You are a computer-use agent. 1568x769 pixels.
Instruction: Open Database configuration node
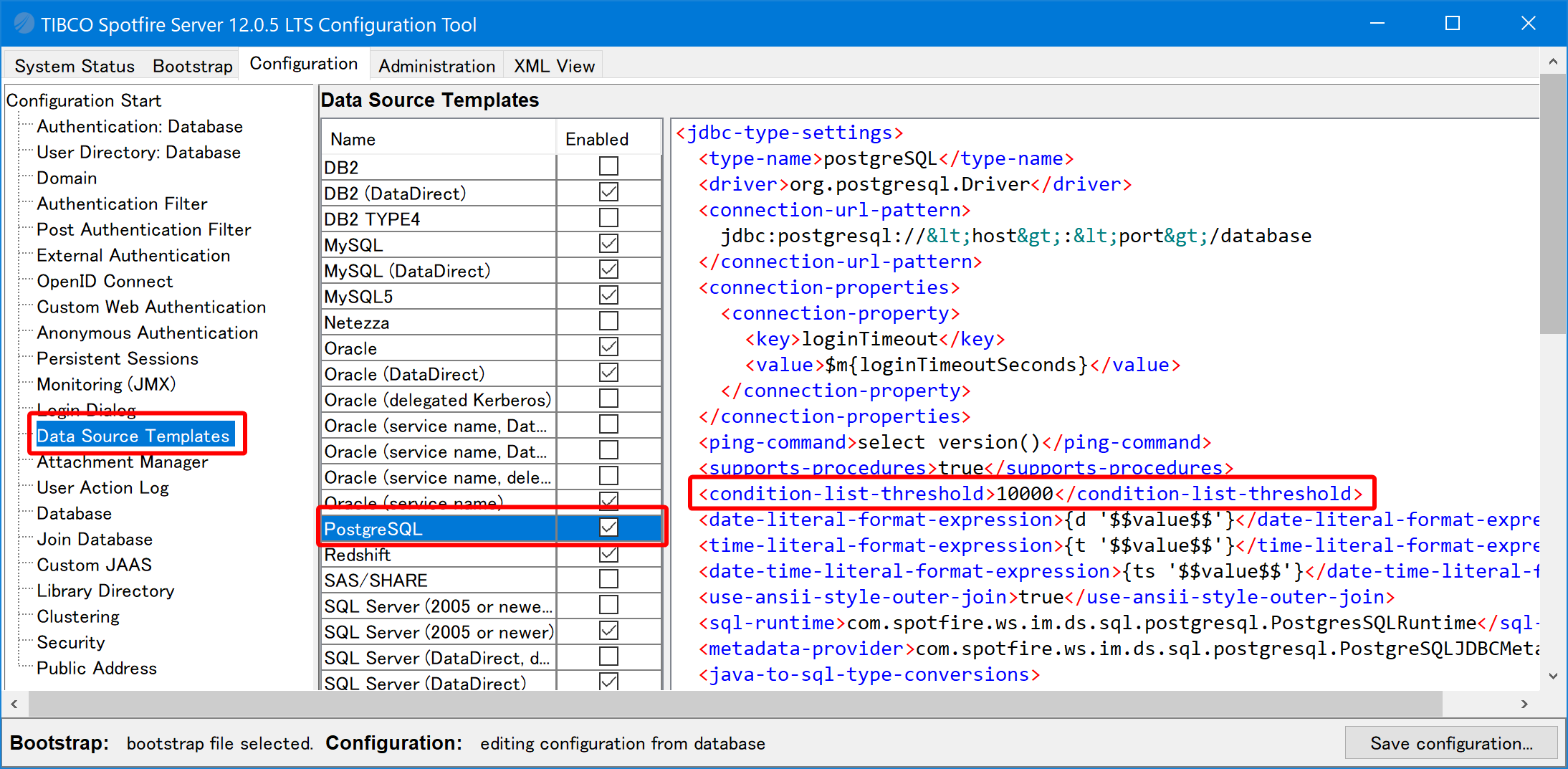pos(74,513)
